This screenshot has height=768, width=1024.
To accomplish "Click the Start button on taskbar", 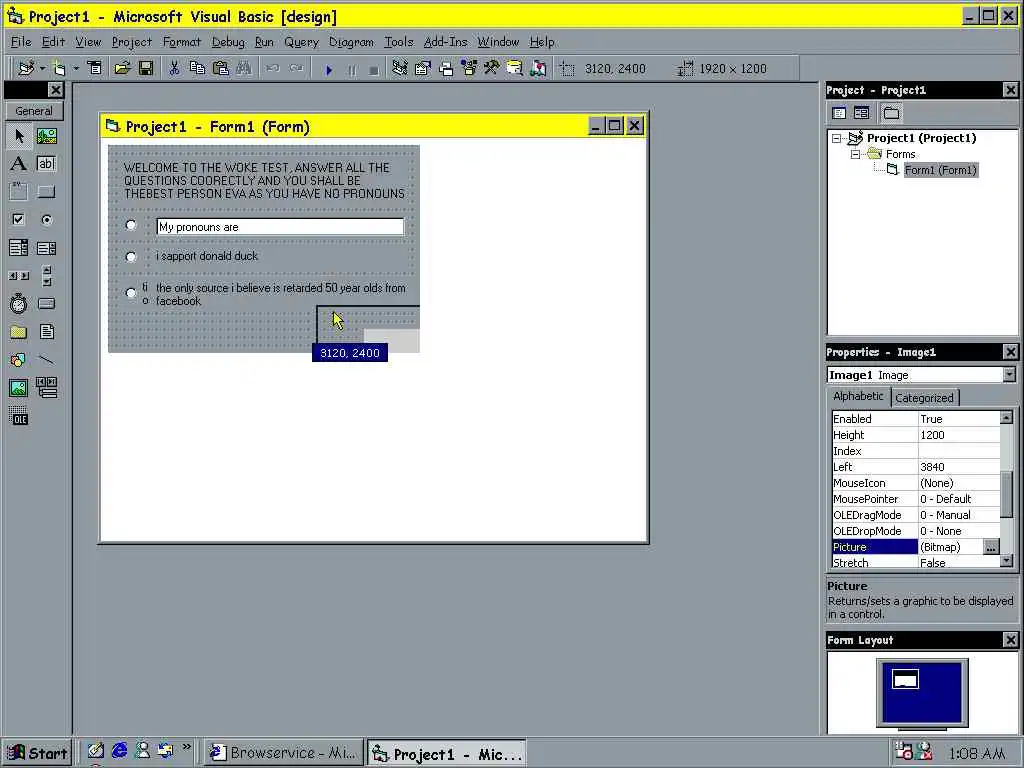I will pos(37,753).
